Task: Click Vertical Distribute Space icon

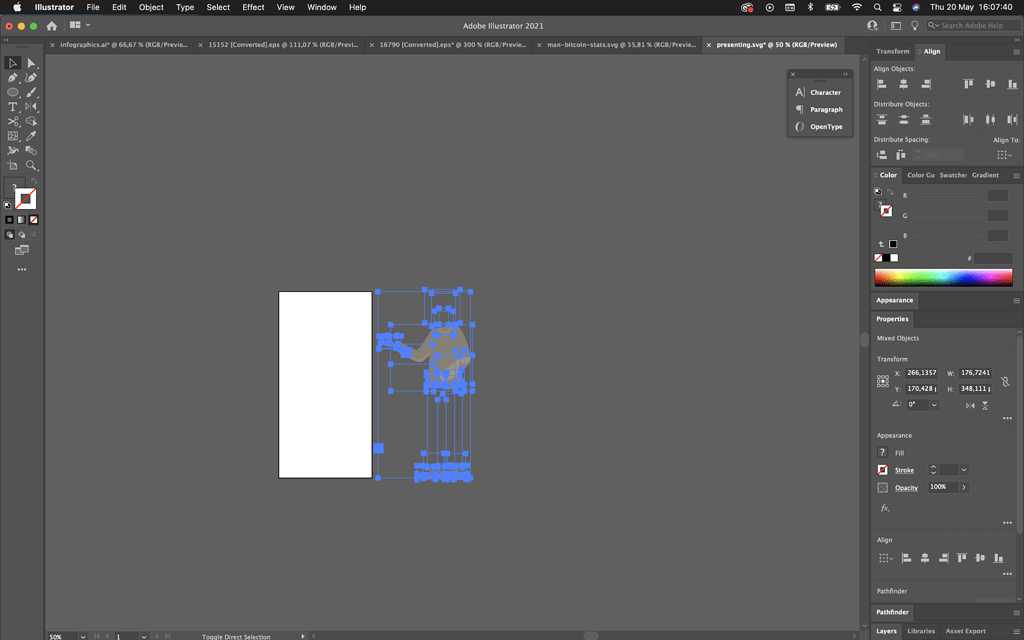Action: point(882,155)
